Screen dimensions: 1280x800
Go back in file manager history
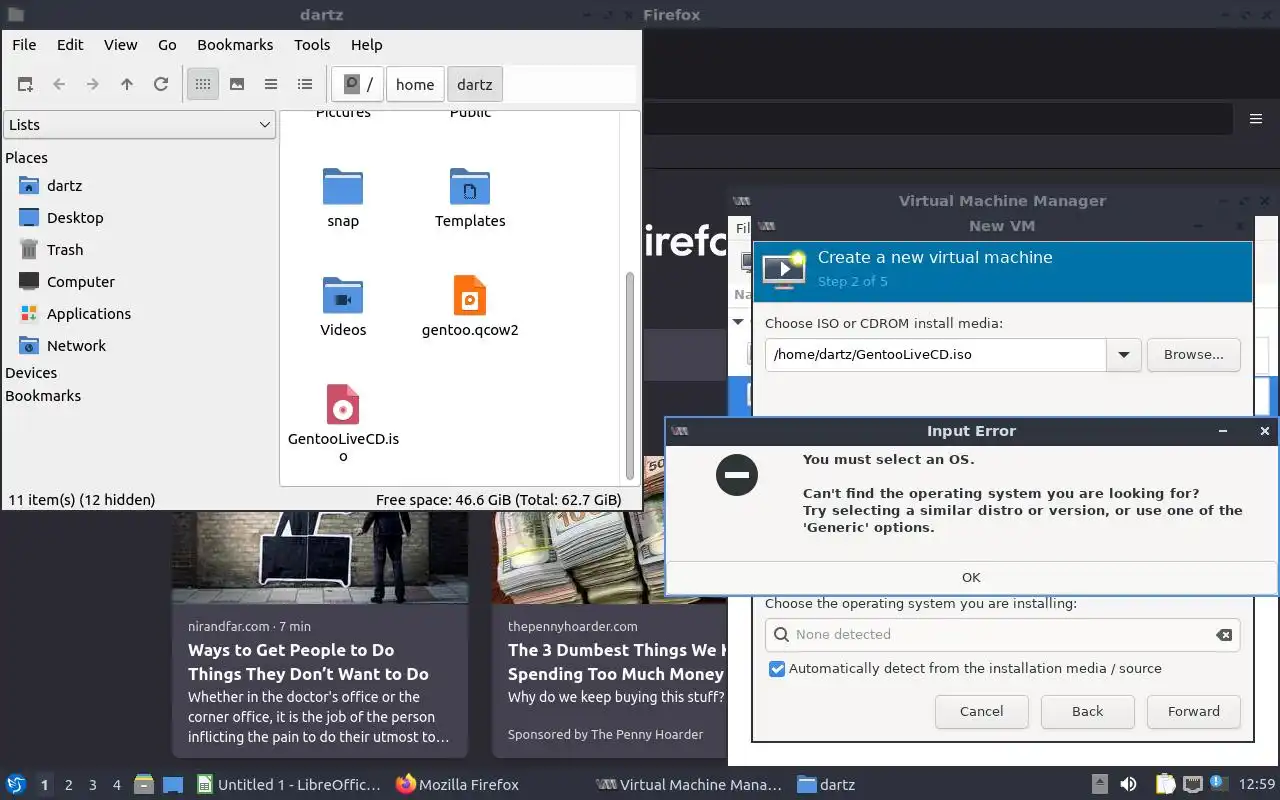coord(59,84)
